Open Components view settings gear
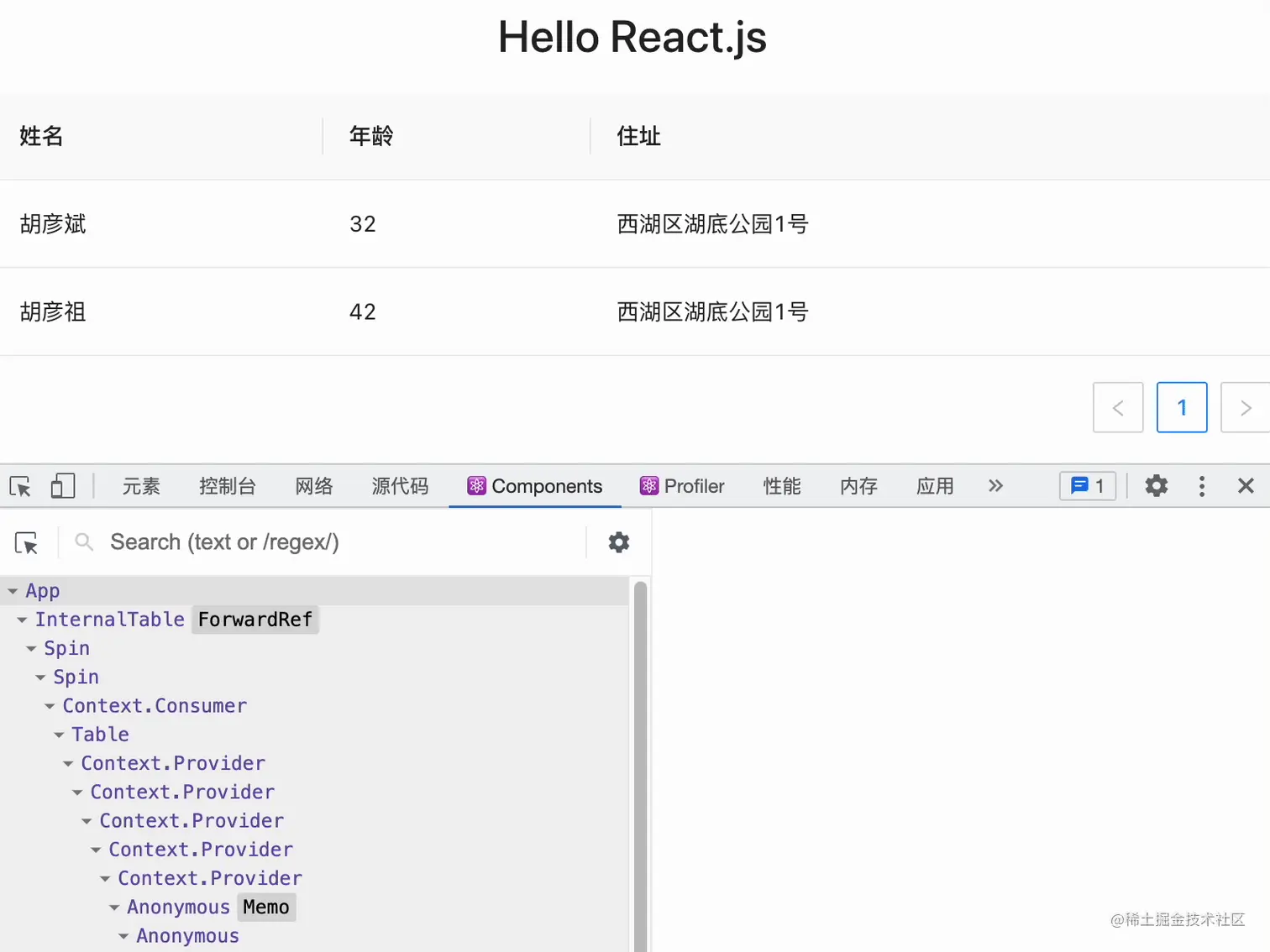 (x=619, y=542)
